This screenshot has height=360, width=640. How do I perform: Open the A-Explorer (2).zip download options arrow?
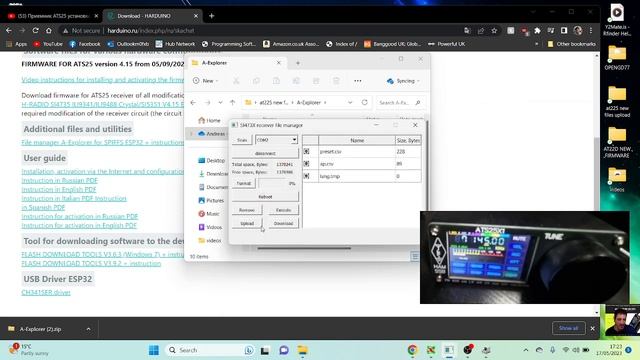pos(88,329)
